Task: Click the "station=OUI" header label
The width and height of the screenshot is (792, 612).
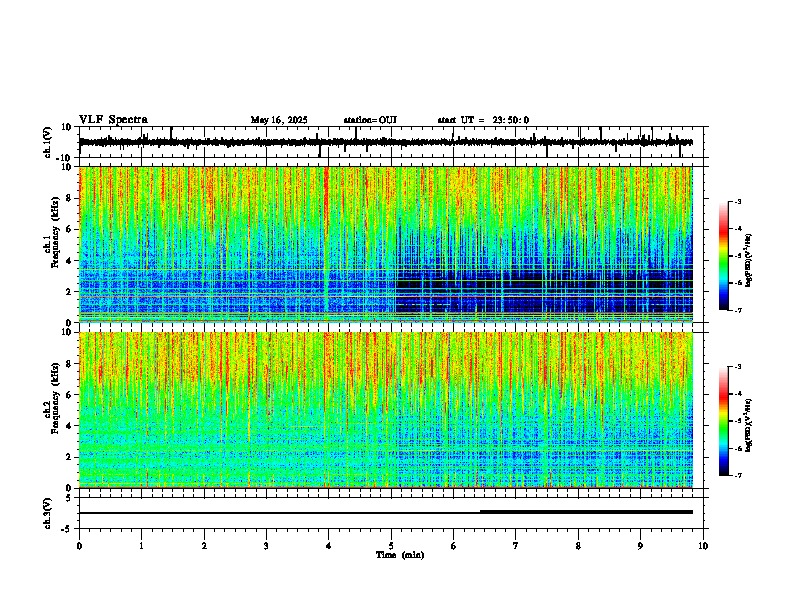Action: click(370, 120)
